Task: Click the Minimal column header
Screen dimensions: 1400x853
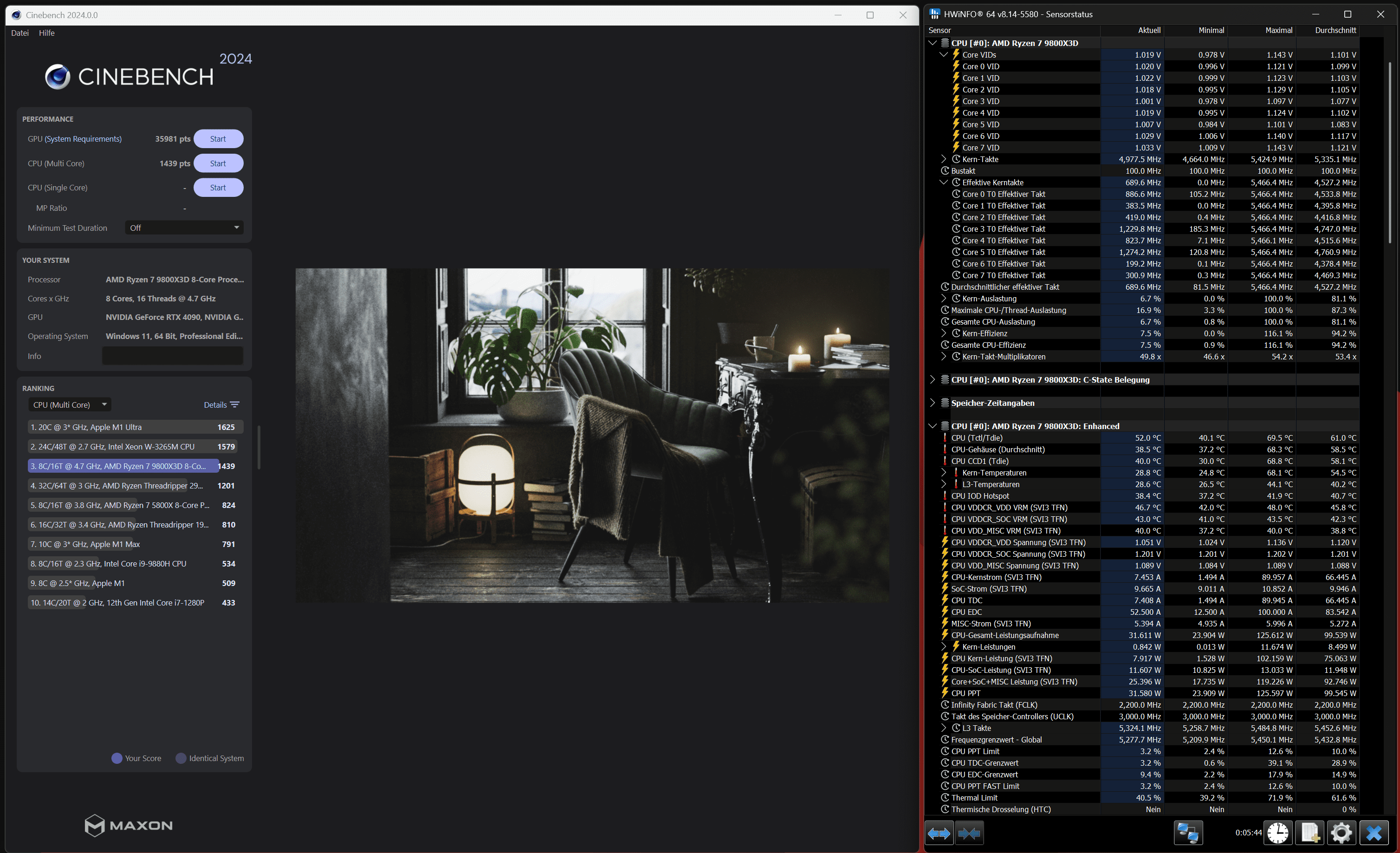Action: (x=1212, y=30)
